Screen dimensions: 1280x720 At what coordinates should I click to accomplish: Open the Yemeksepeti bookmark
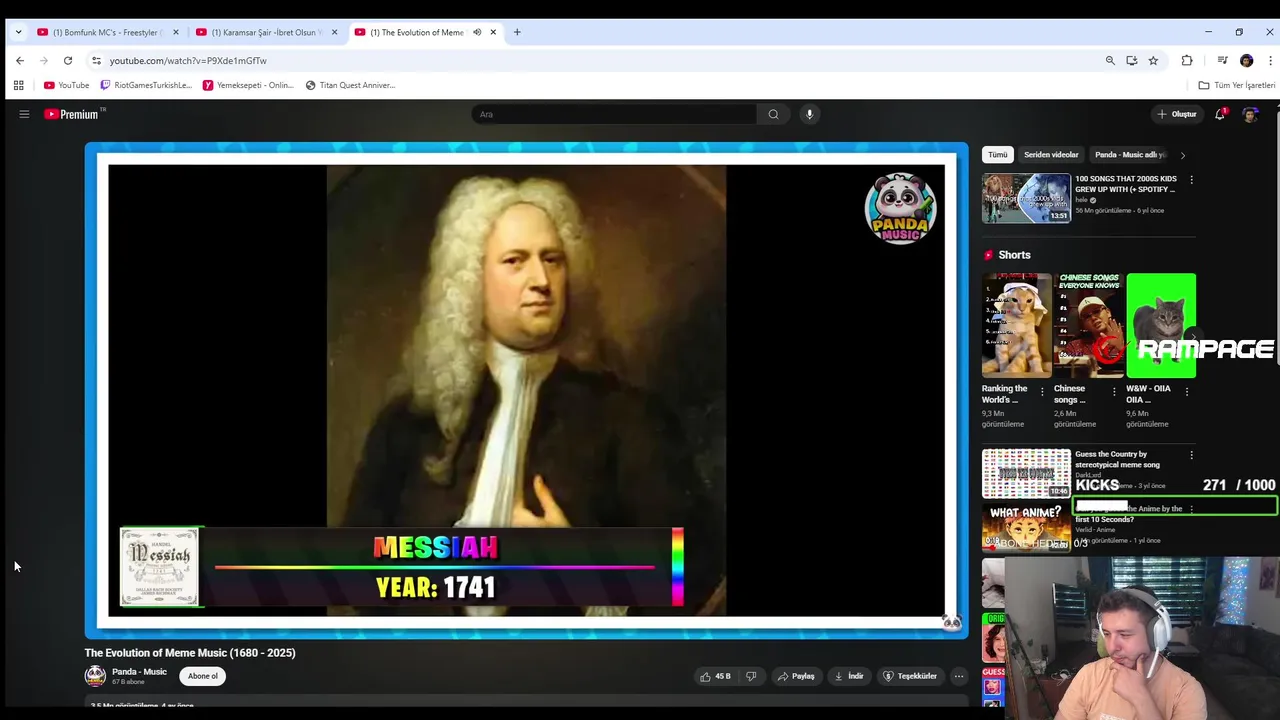click(248, 85)
